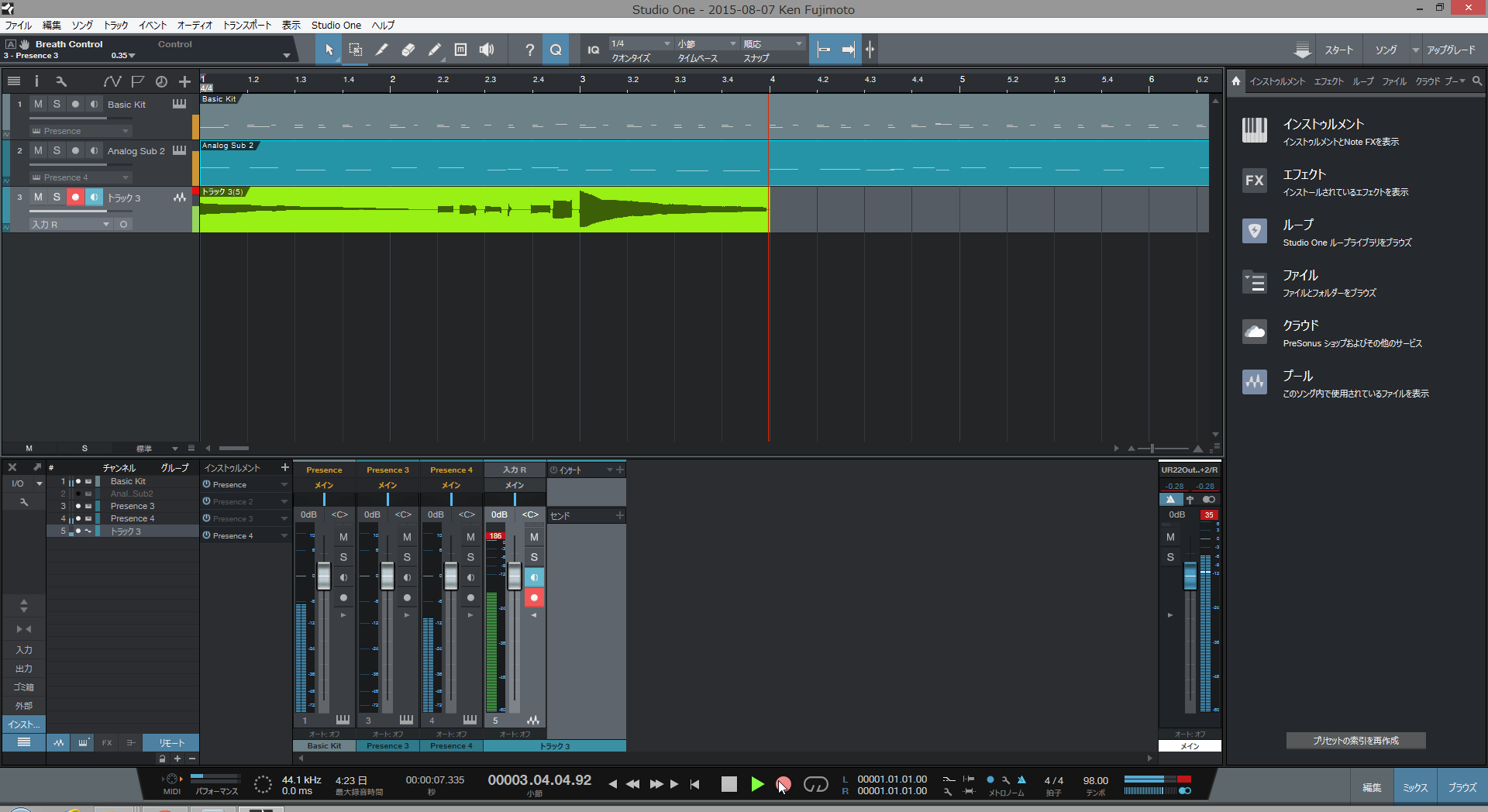This screenshot has height=812, width=1488.
Task: Open the ミックス view button
Action: pos(1415,787)
